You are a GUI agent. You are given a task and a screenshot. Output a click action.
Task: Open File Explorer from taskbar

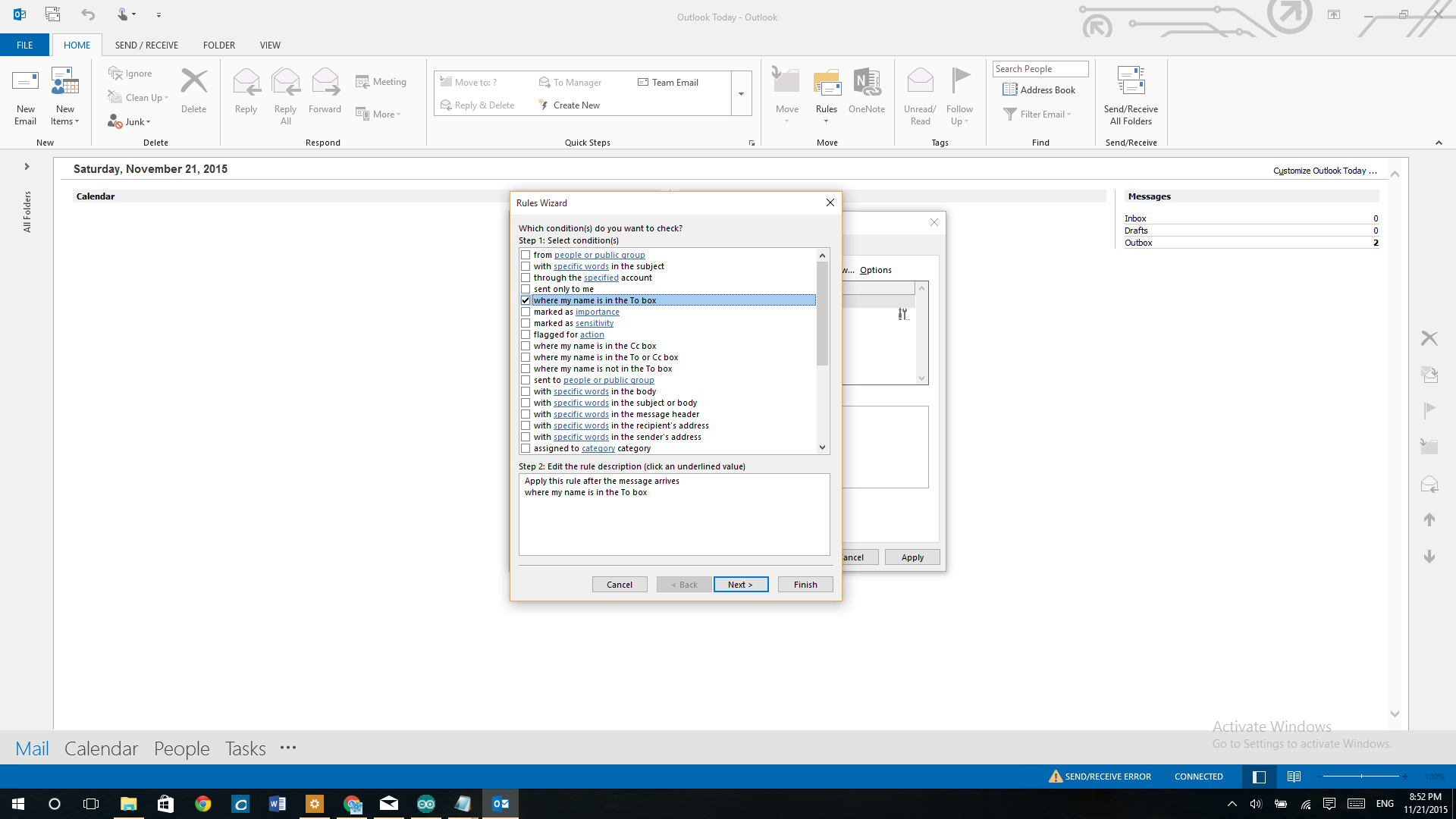(x=128, y=803)
